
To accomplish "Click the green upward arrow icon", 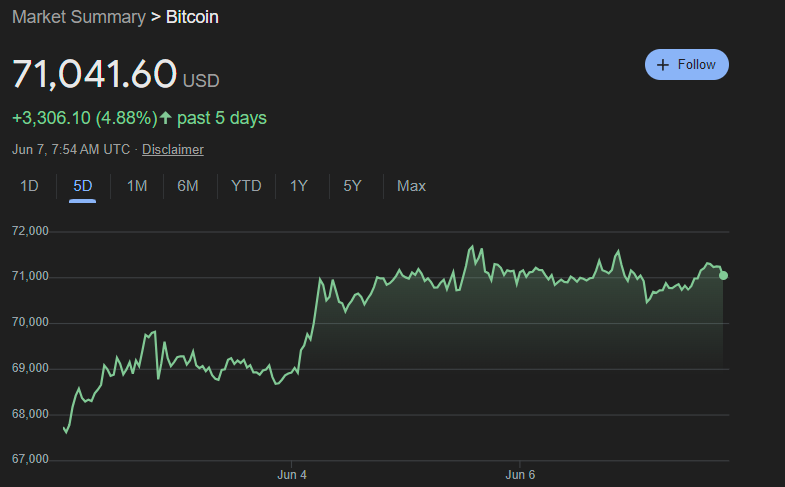I will [165, 118].
